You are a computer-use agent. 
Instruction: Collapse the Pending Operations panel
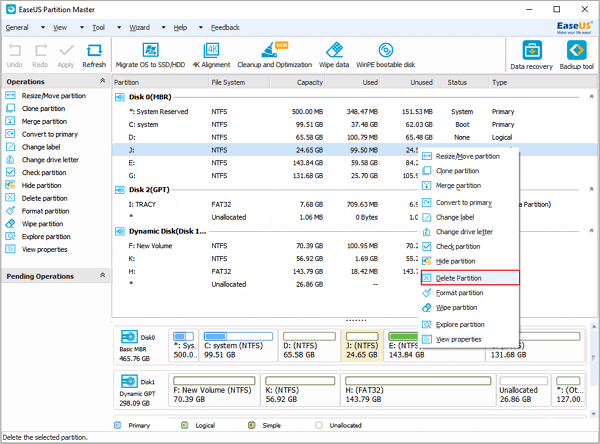tap(103, 275)
